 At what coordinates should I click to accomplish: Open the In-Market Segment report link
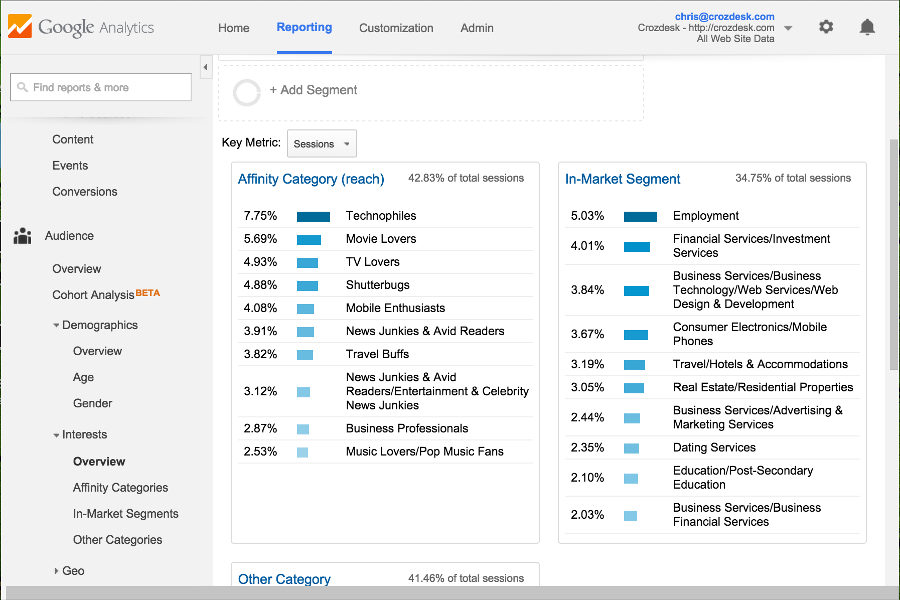[622, 179]
